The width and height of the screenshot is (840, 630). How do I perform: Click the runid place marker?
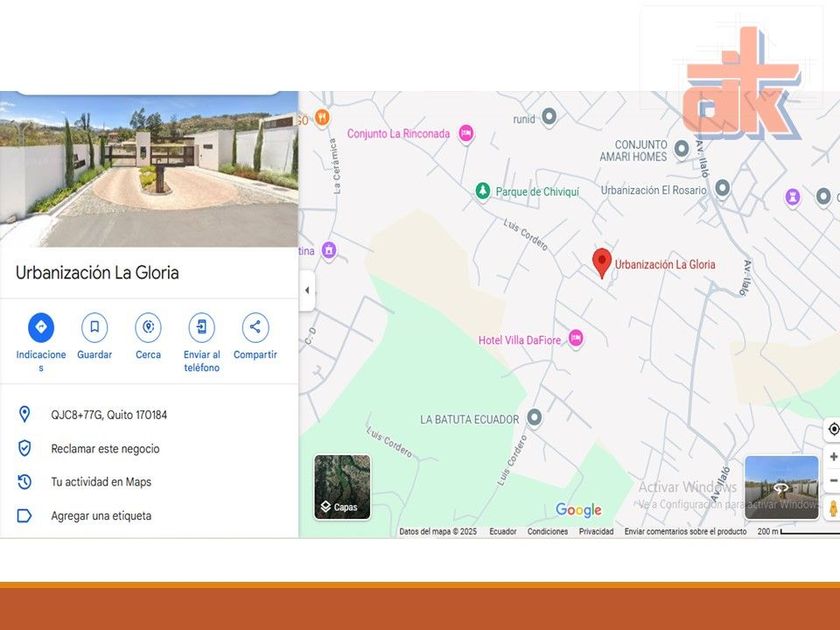click(x=549, y=116)
